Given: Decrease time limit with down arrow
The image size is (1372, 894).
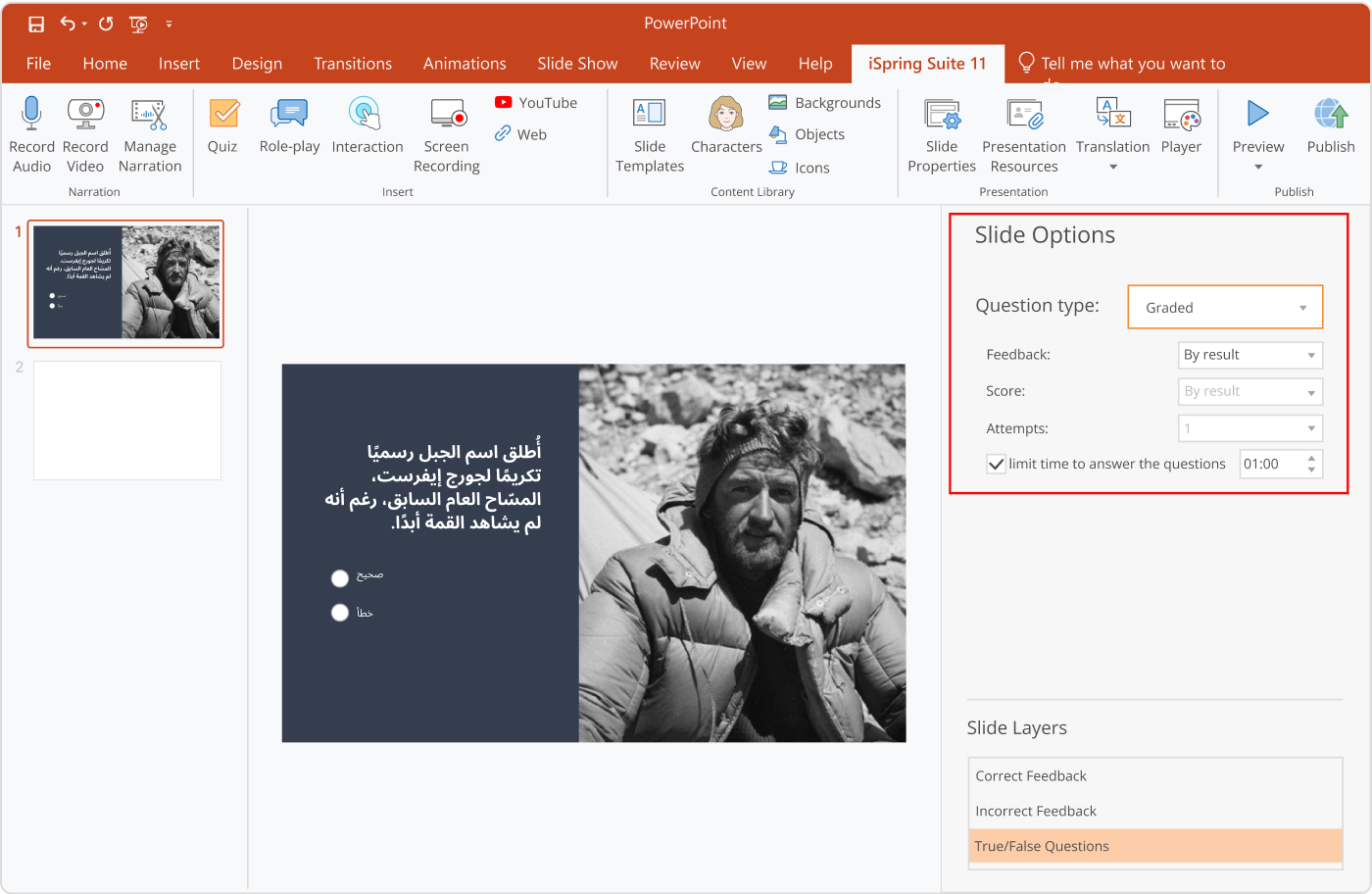Looking at the screenshot, I should (x=1311, y=471).
